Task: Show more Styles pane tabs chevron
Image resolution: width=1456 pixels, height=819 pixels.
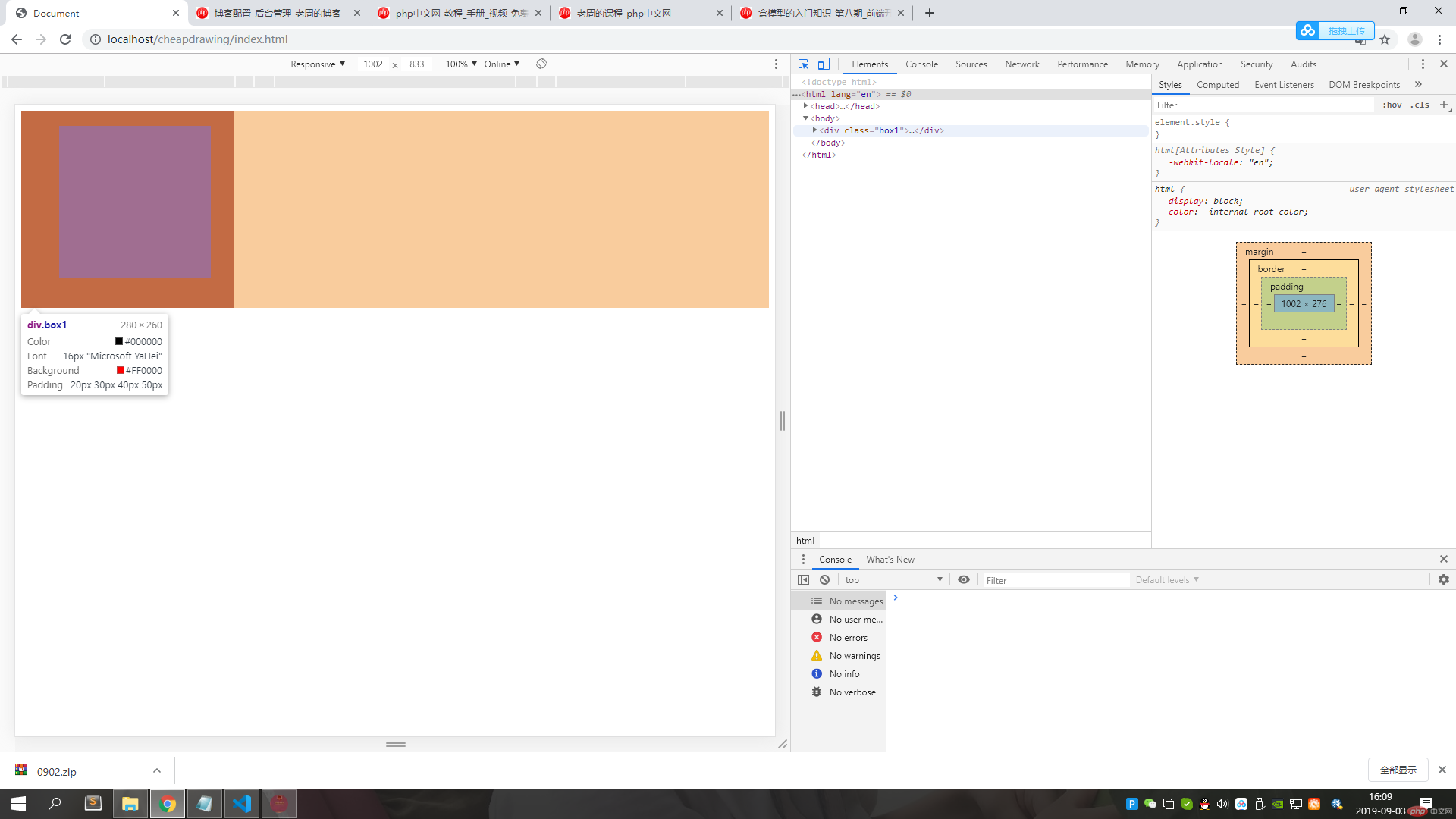Action: tap(1418, 85)
